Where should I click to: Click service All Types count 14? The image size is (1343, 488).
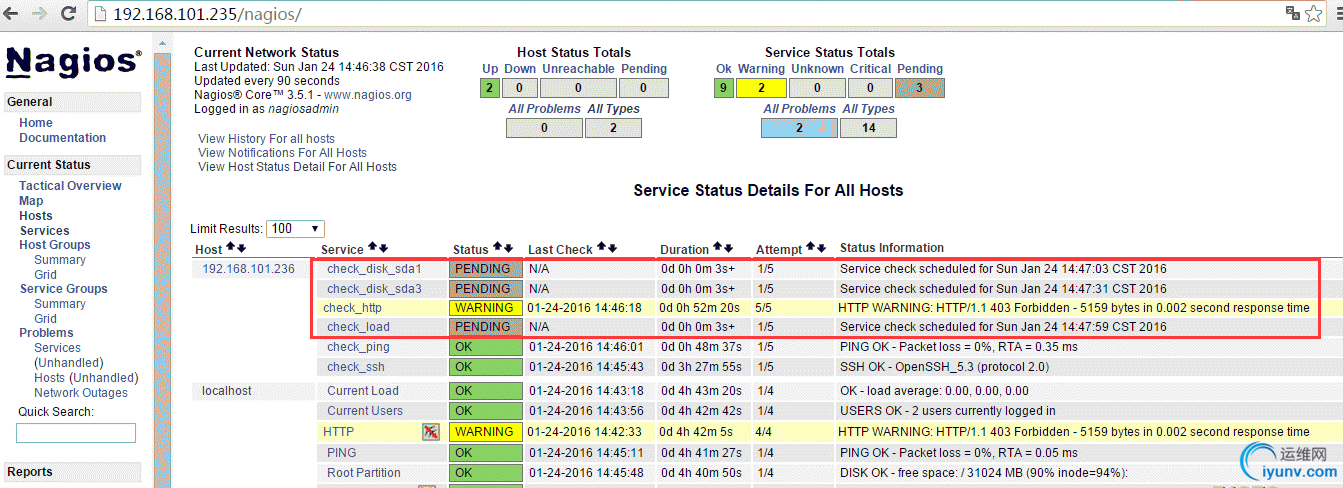point(868,128)
